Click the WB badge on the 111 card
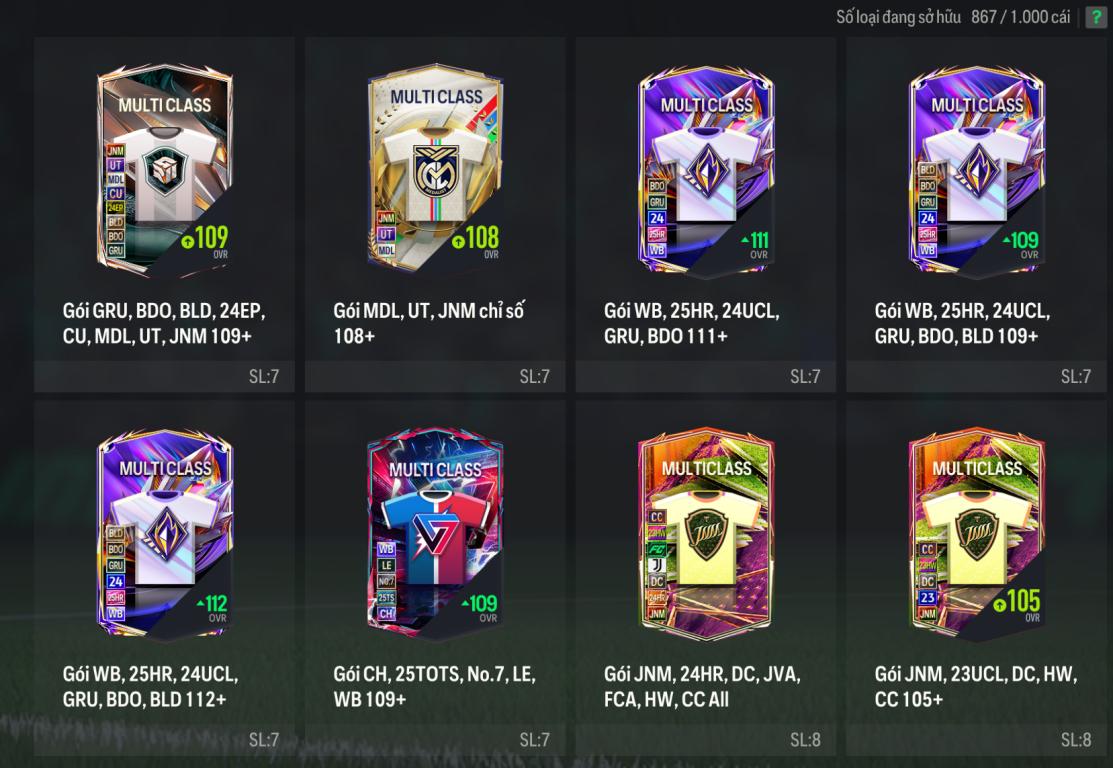 [x=657, y=251]
